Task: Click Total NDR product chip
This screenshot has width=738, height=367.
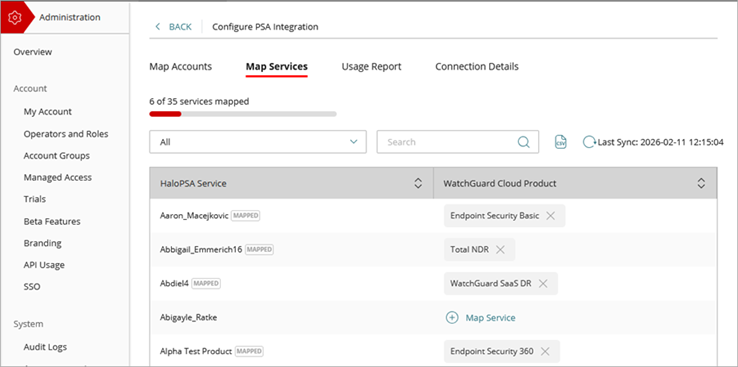Action: [480, 250]
